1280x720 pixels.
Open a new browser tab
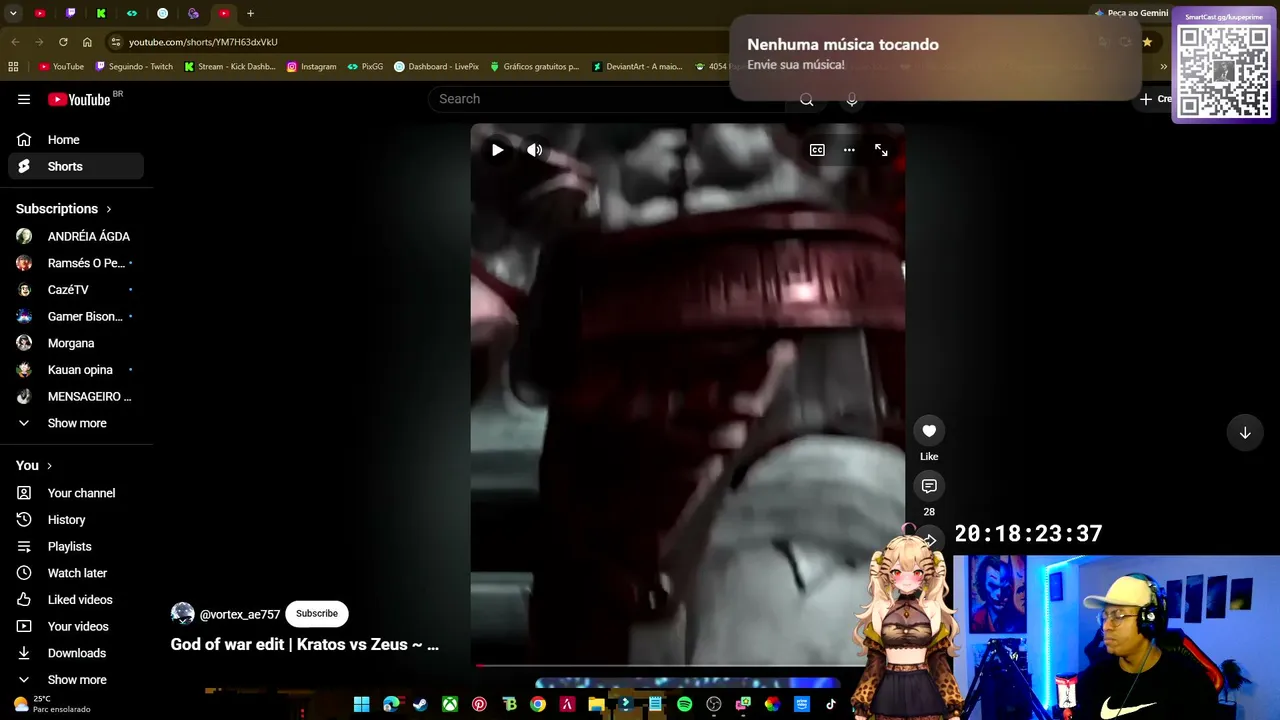[x=250, y=13]
